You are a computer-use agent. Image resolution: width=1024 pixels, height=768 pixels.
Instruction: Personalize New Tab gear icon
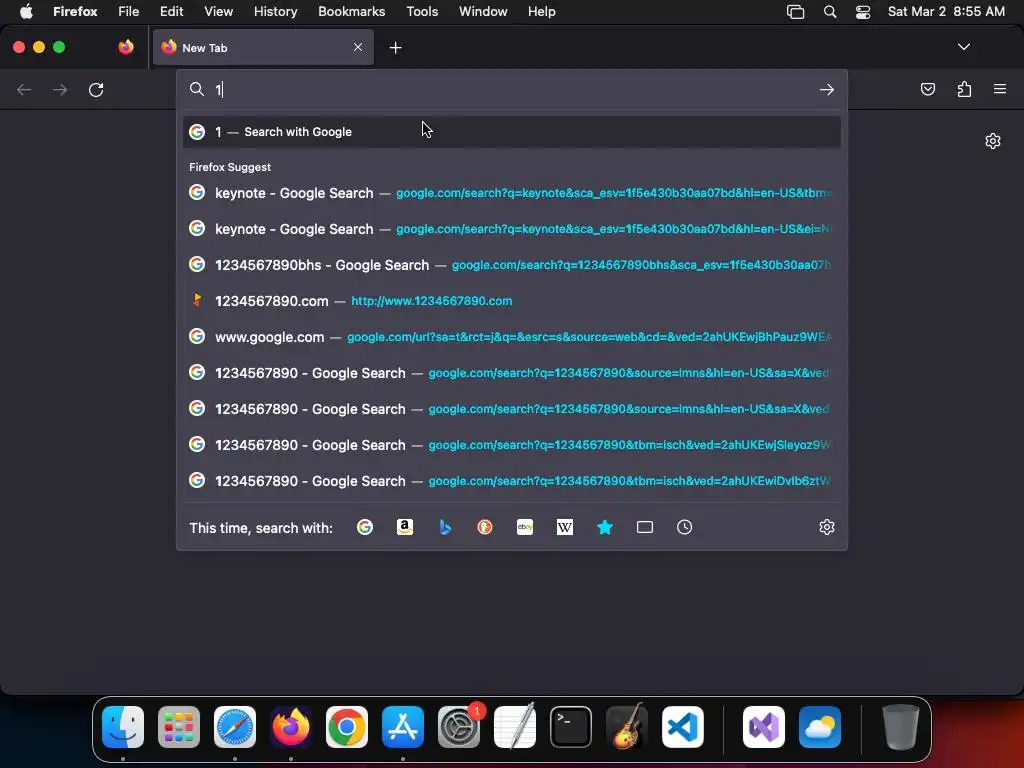click(993, 141)
